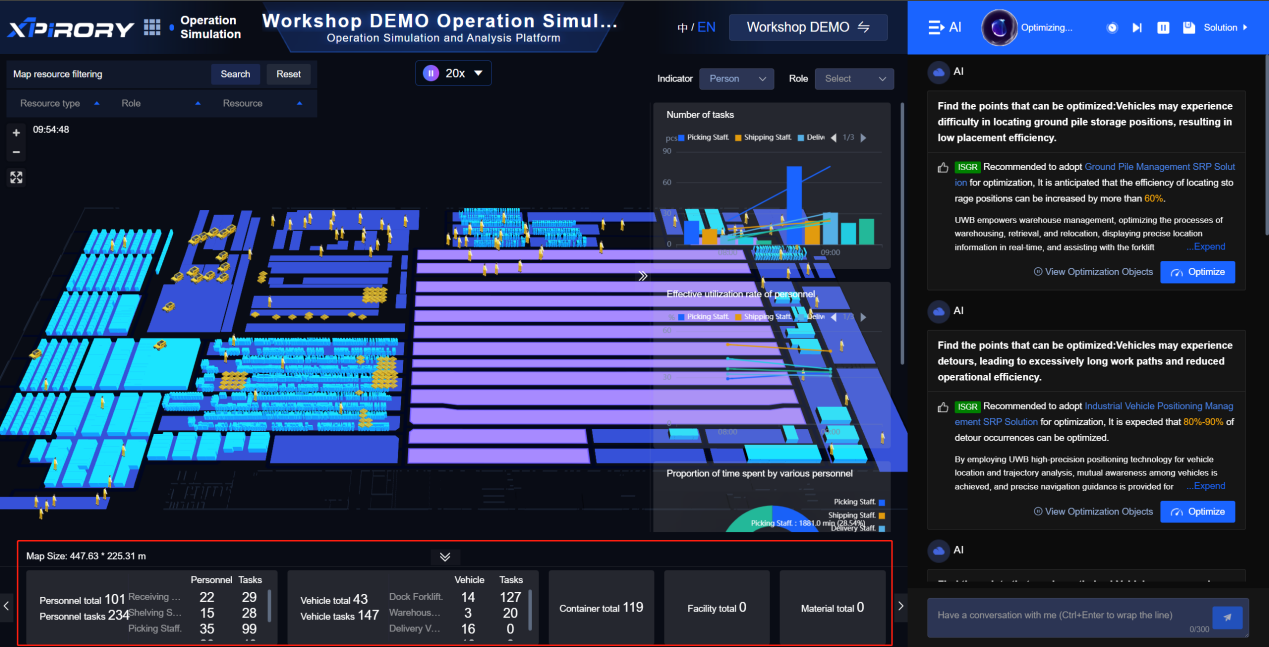Click the timer icon in AI header

[x=1112, y=28]
